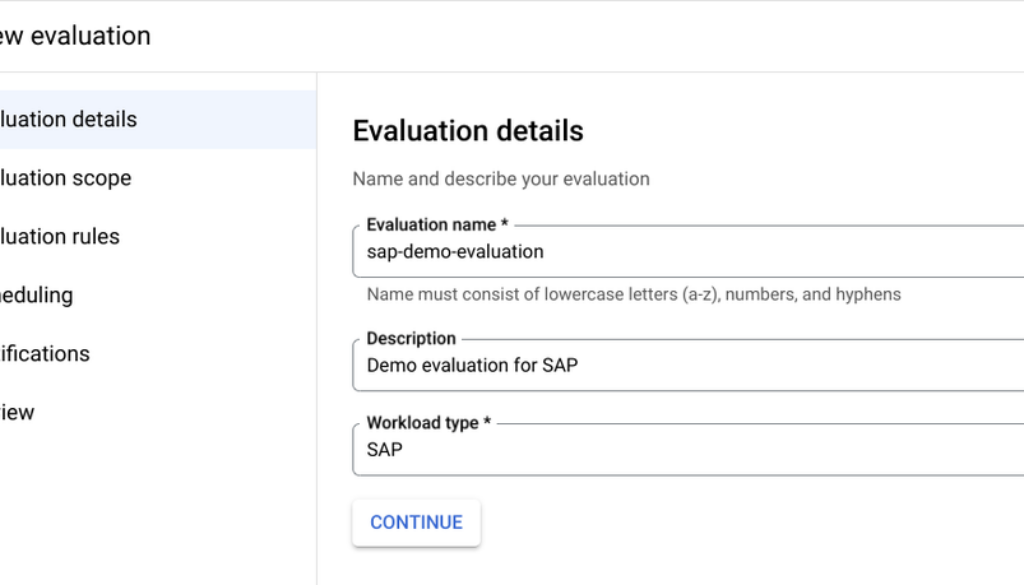This screenshot has height=585, width=1024.
Task: Click the 'Description' field label
Action: [411, 339]
